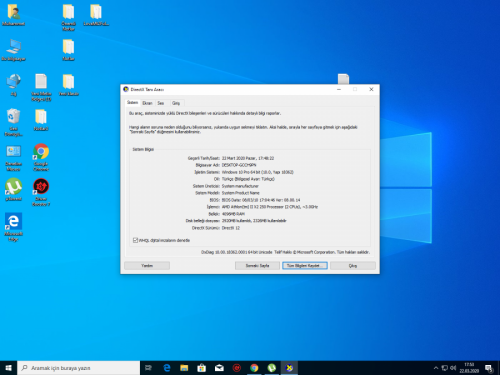
Task: Select the Driver Booster 7 icon
Action: pos(41,192)
